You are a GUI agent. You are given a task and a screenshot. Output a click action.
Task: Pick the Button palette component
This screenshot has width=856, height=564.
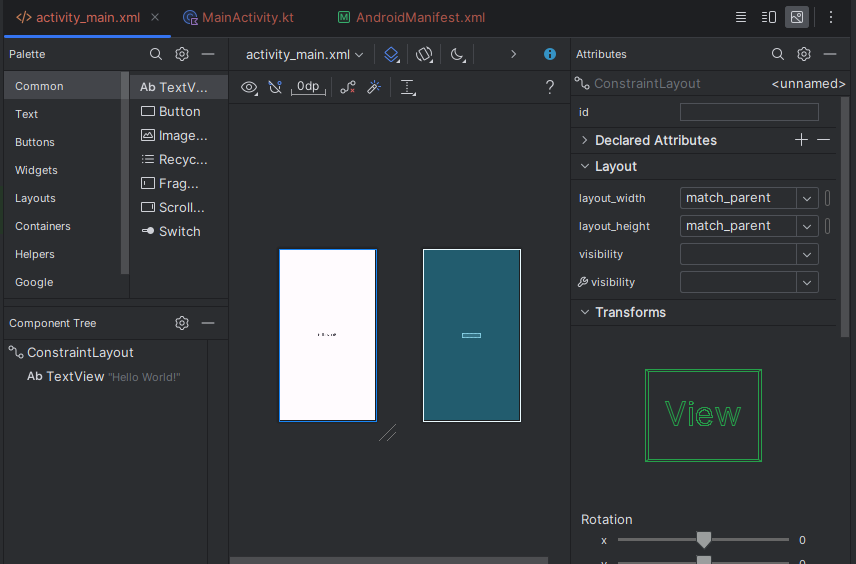(179, 111)
